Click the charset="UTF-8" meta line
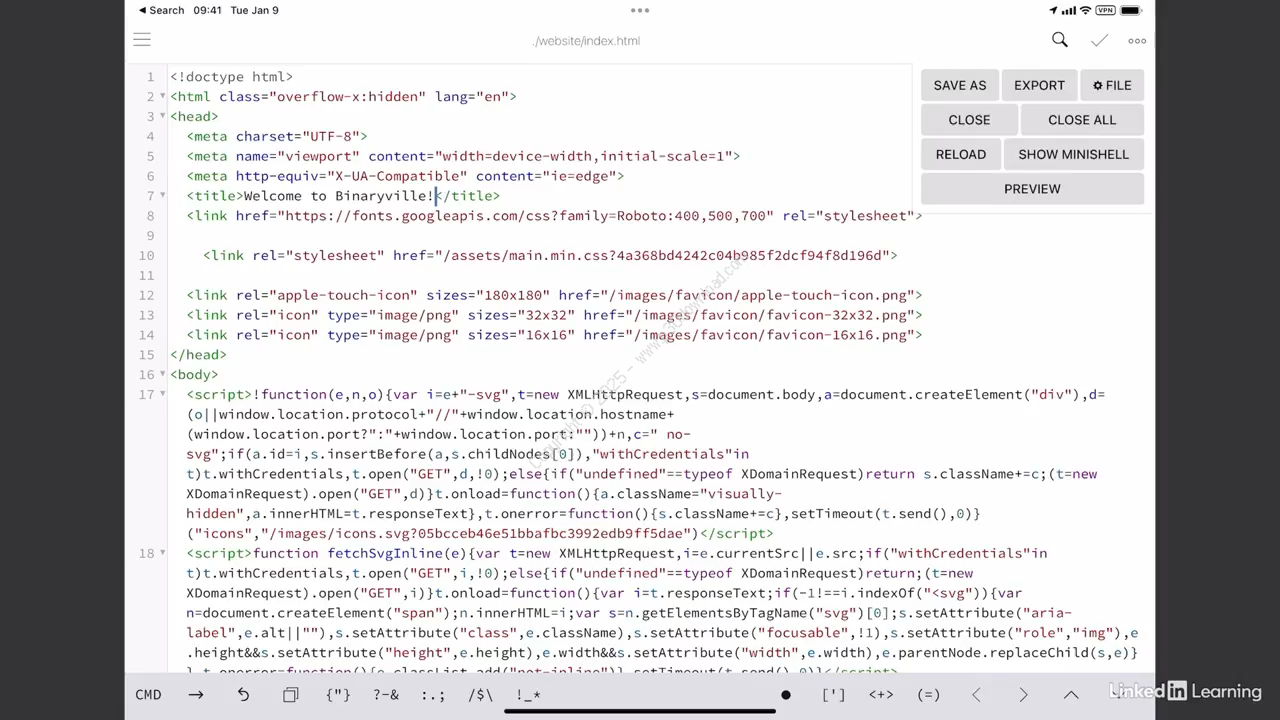 [x=277, y=136]
